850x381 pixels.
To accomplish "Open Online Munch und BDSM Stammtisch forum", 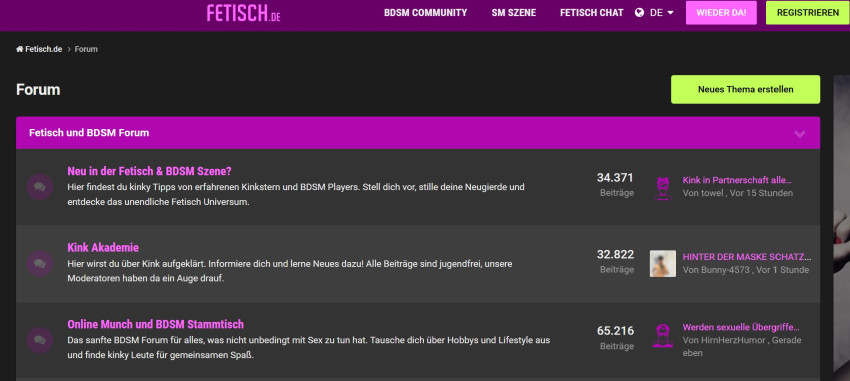I will click(156, 324).
